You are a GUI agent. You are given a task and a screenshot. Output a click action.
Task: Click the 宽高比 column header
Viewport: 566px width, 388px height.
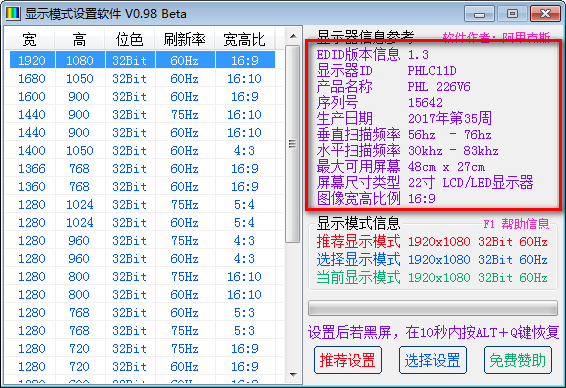[245, 39]
